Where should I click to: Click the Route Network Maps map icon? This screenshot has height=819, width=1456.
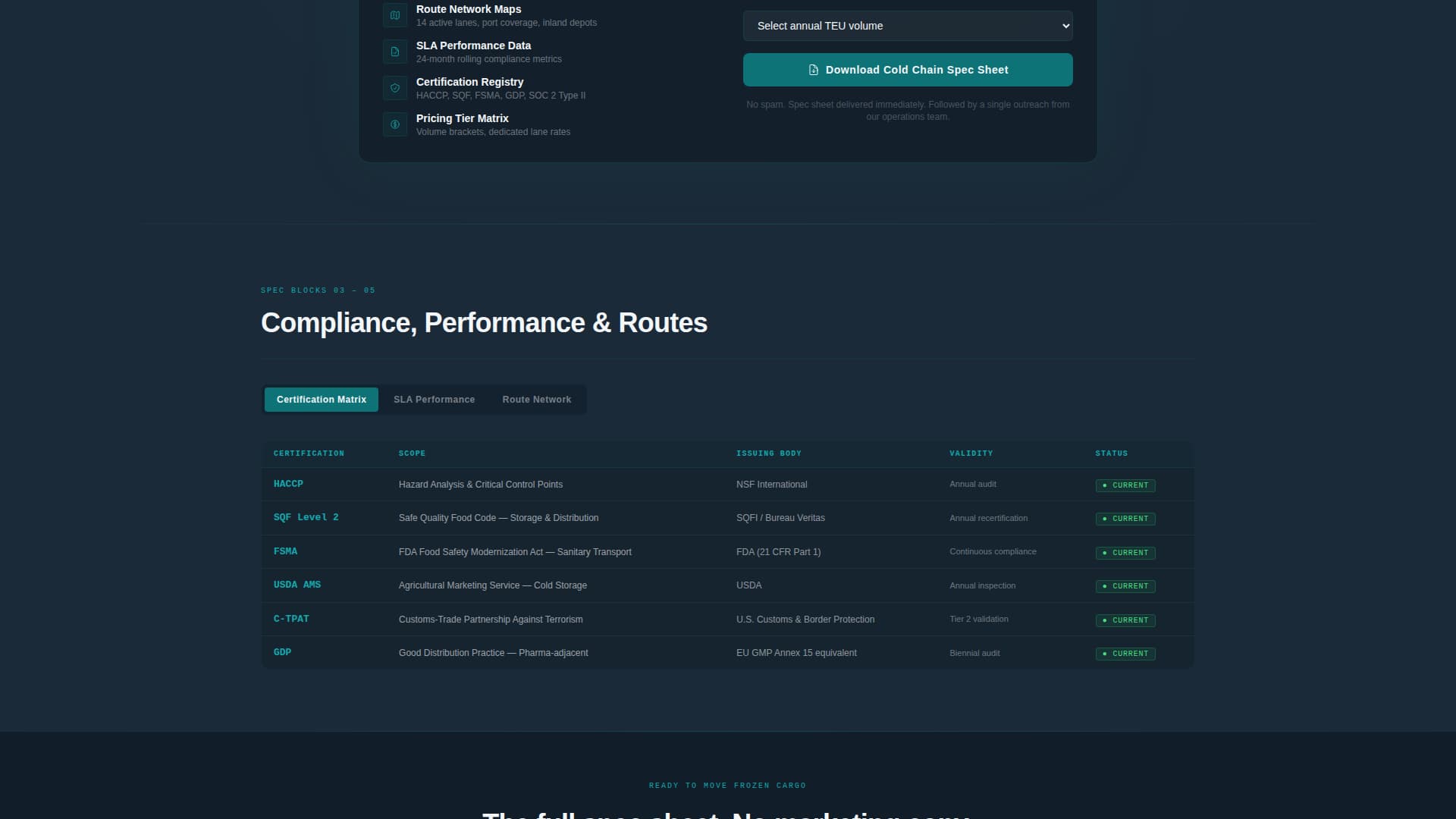(394, 15)
